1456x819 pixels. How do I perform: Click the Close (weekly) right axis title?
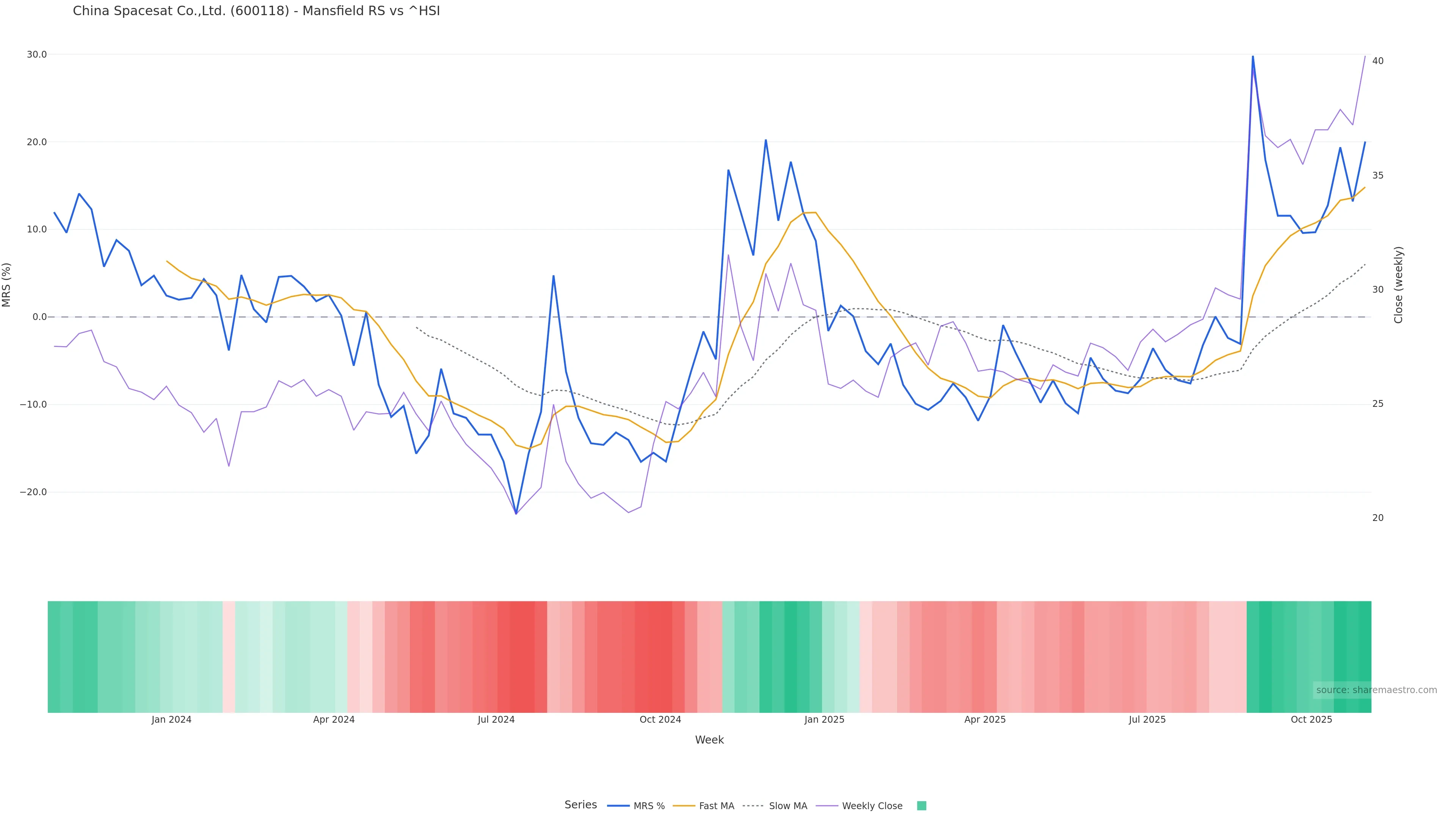point(1398,284)
